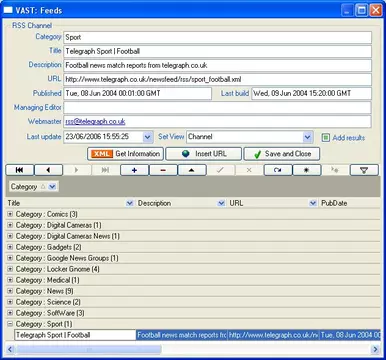Edit record with up-triangle button
The width and height of the screenshot is (386, 360).
click(x=192, y=170)
